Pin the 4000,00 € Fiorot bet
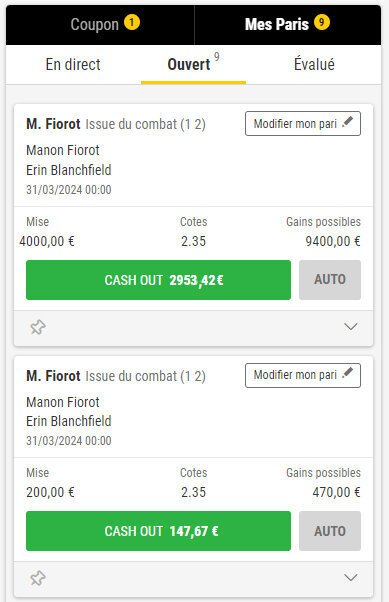This screenshot has height=602, width=389. 38,327
